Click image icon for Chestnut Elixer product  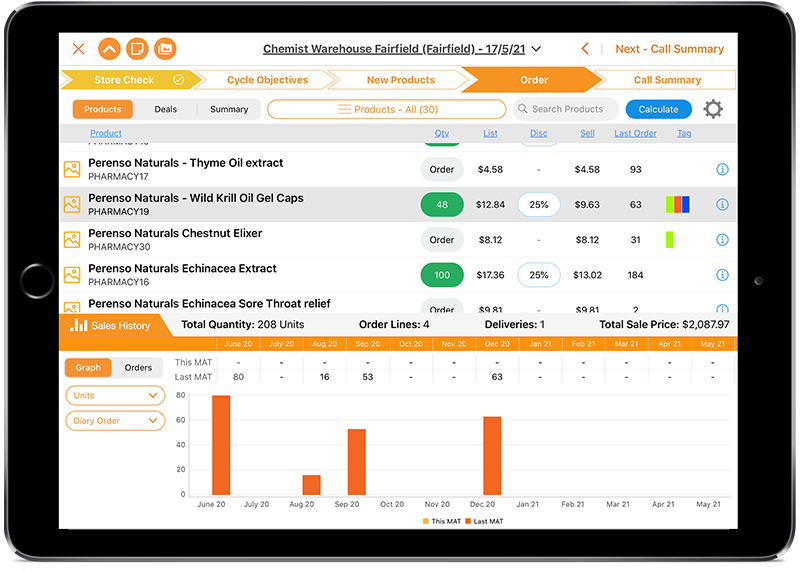point(72,240)
